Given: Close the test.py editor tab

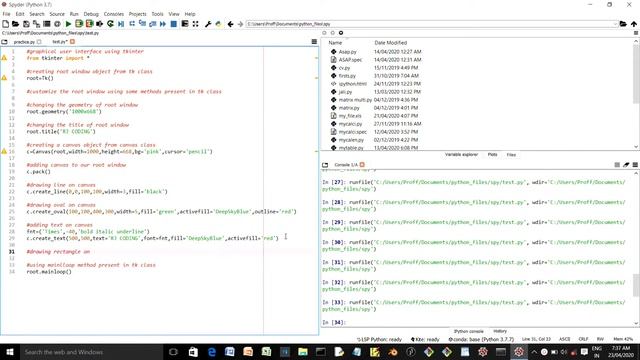Looking at the screenshot, I should [x=72, y=42].
